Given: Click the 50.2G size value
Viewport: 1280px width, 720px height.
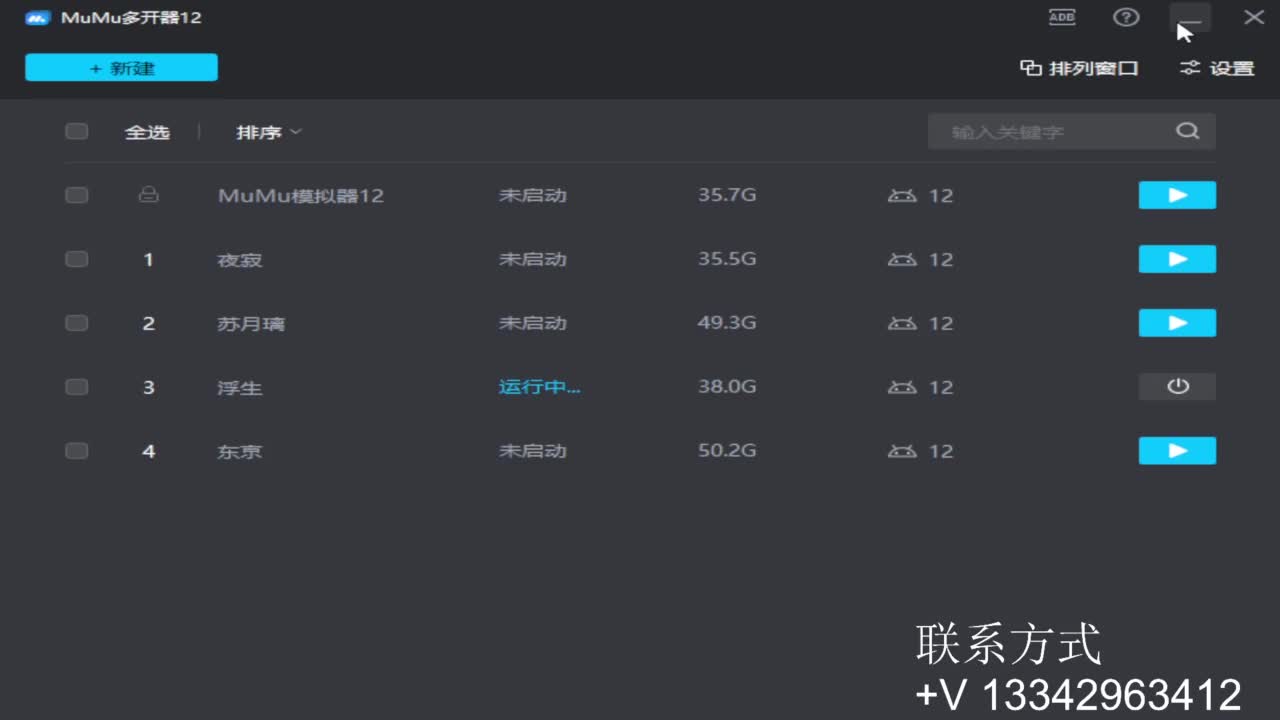Looking at the screenshot, I should pyautogui.click(x=727, y=451).
